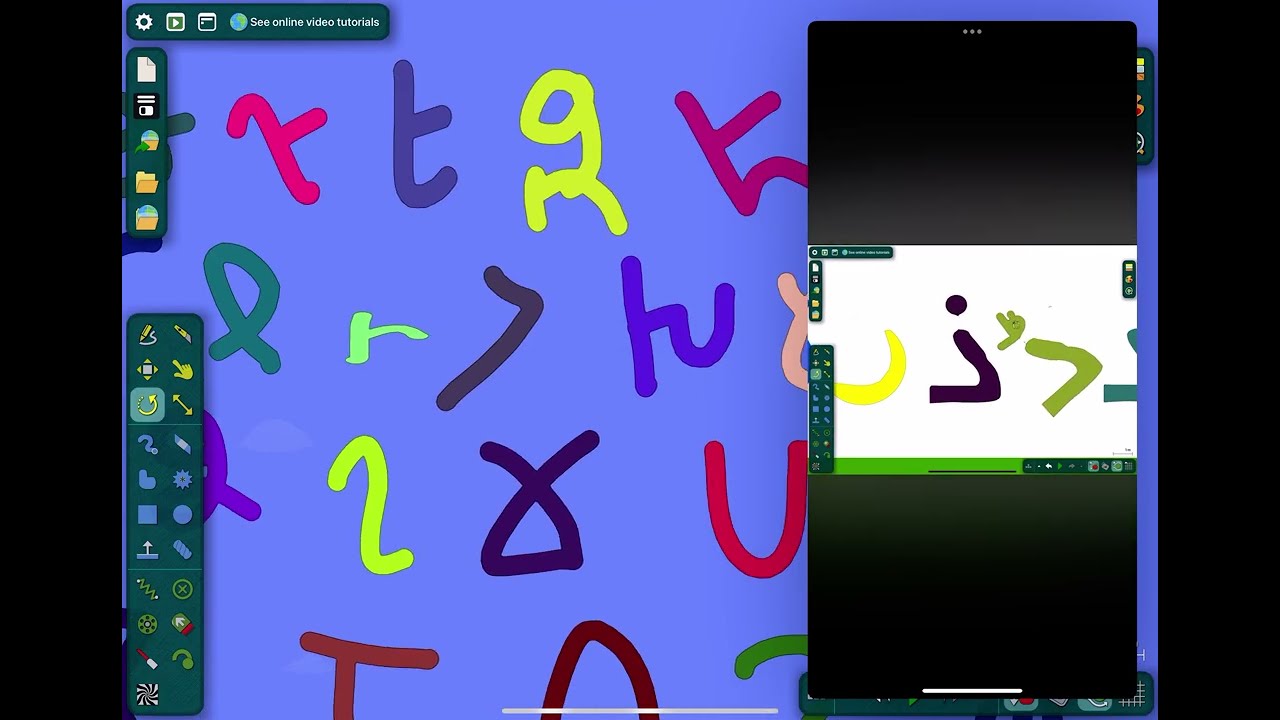The height and width of the screenshot is (720, 1280).
Task: Select the blue polygon shape tool
Action: [147, 479]
